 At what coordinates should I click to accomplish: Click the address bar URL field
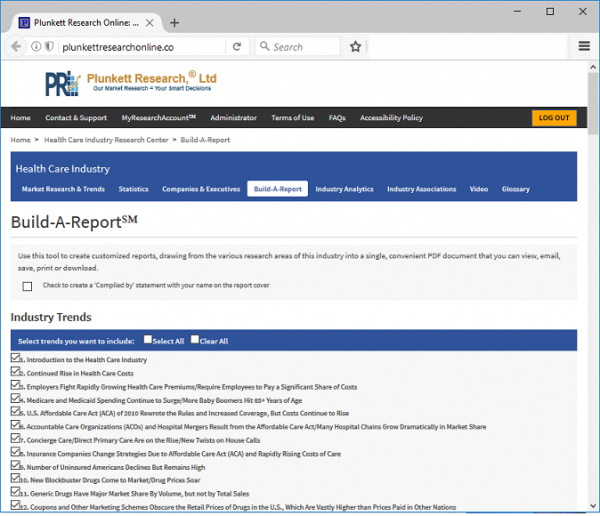(x=142, y=47)
